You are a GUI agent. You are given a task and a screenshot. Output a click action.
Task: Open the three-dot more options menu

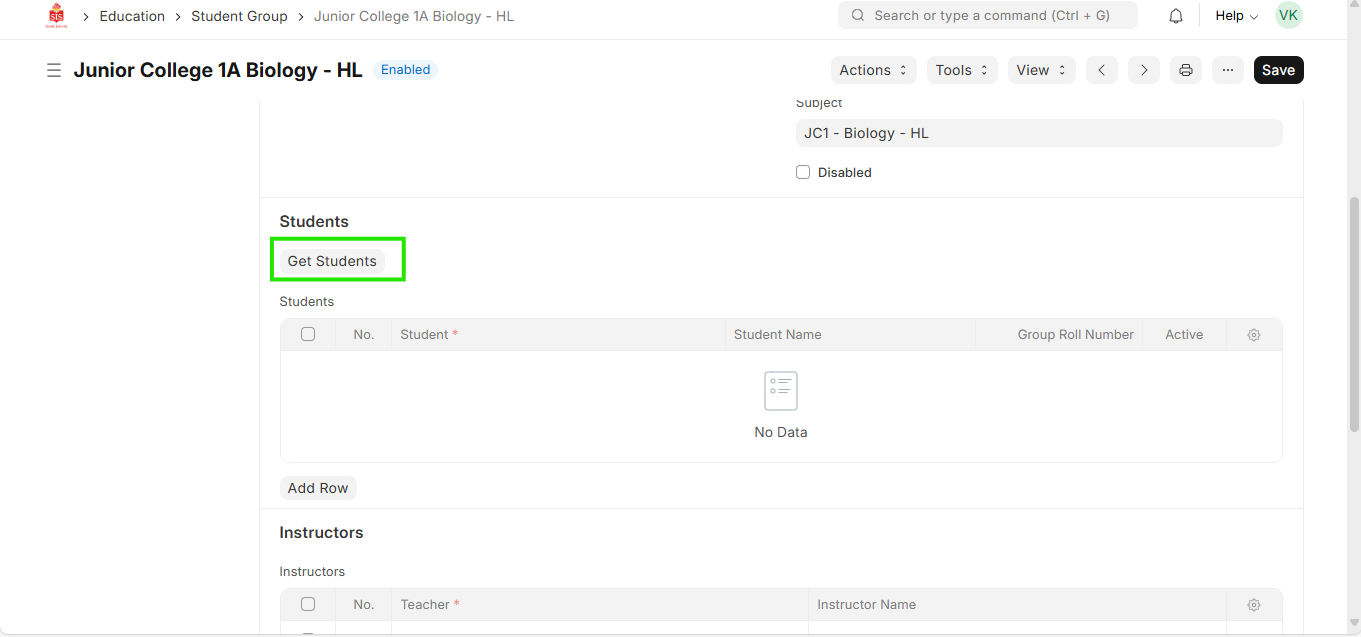coord(1228,70)
